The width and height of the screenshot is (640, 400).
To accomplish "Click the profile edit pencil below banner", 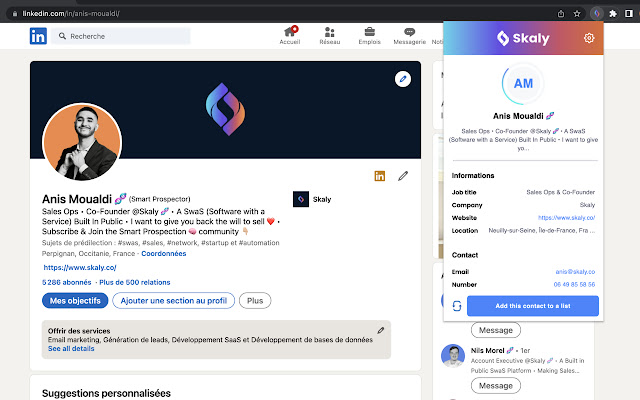I will 403,176.
